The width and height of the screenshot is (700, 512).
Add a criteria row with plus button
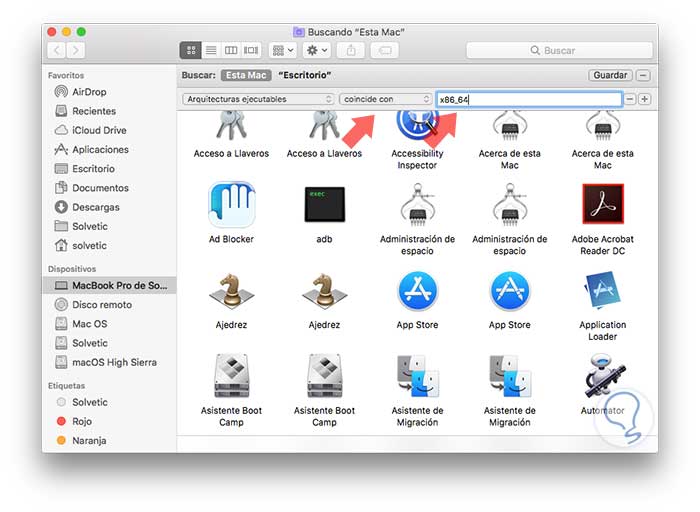(x=644, y=99)
